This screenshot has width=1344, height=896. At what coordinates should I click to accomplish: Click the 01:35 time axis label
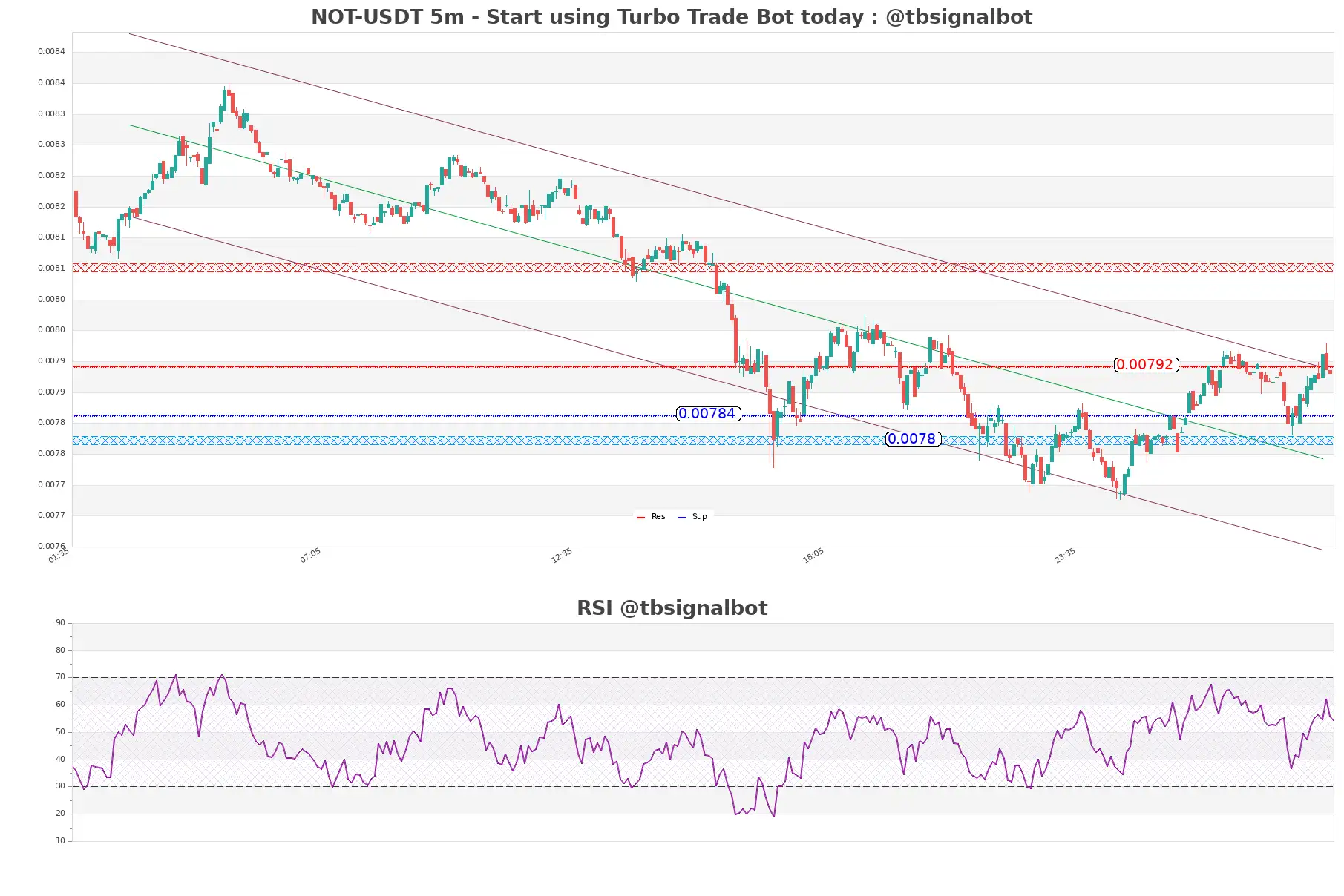pos(59,556)
